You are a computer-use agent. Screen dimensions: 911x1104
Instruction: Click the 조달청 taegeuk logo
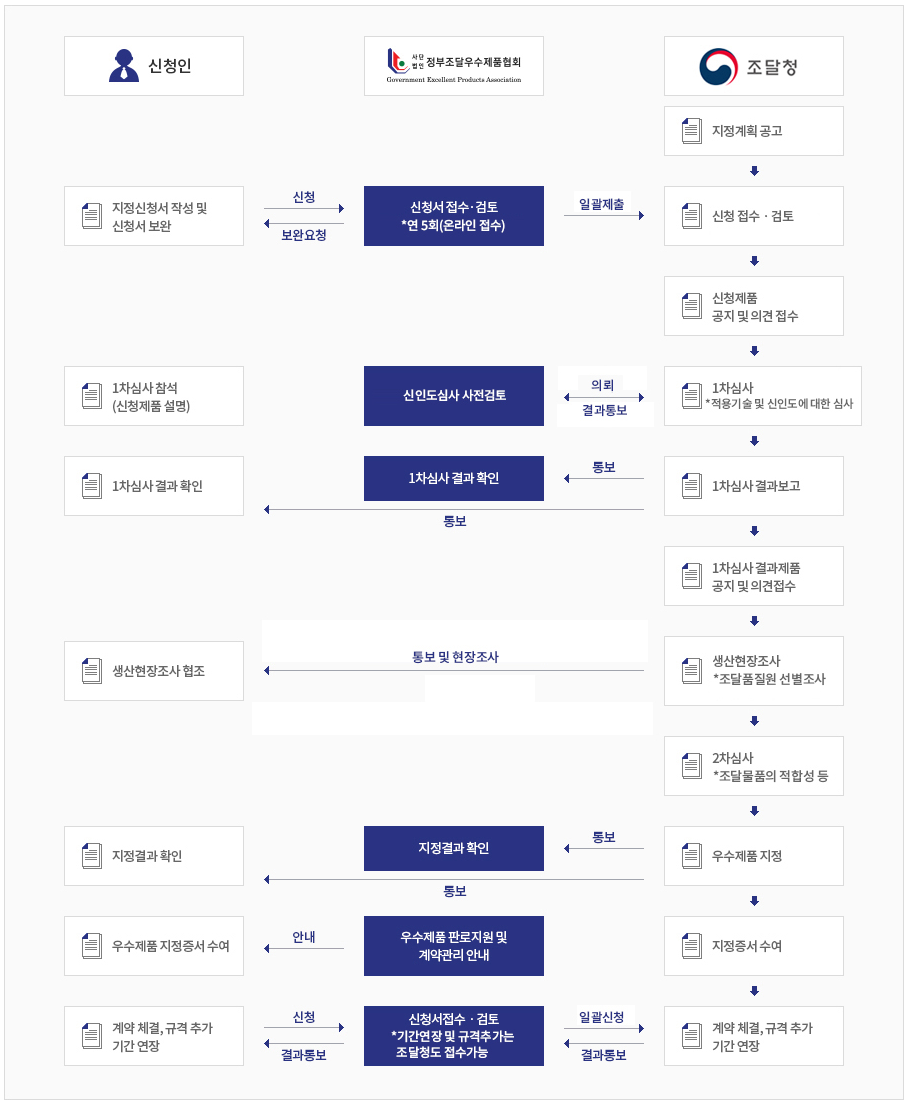[718, 66]
